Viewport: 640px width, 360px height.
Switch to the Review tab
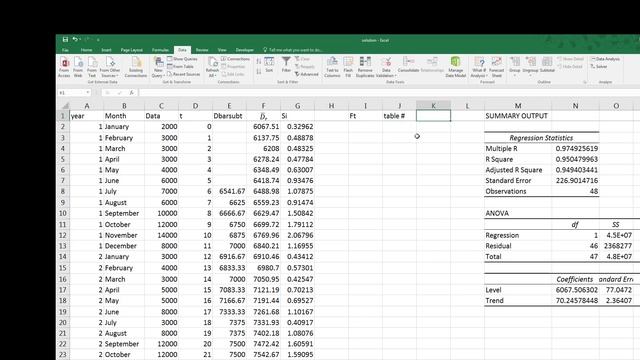(202, 50)
